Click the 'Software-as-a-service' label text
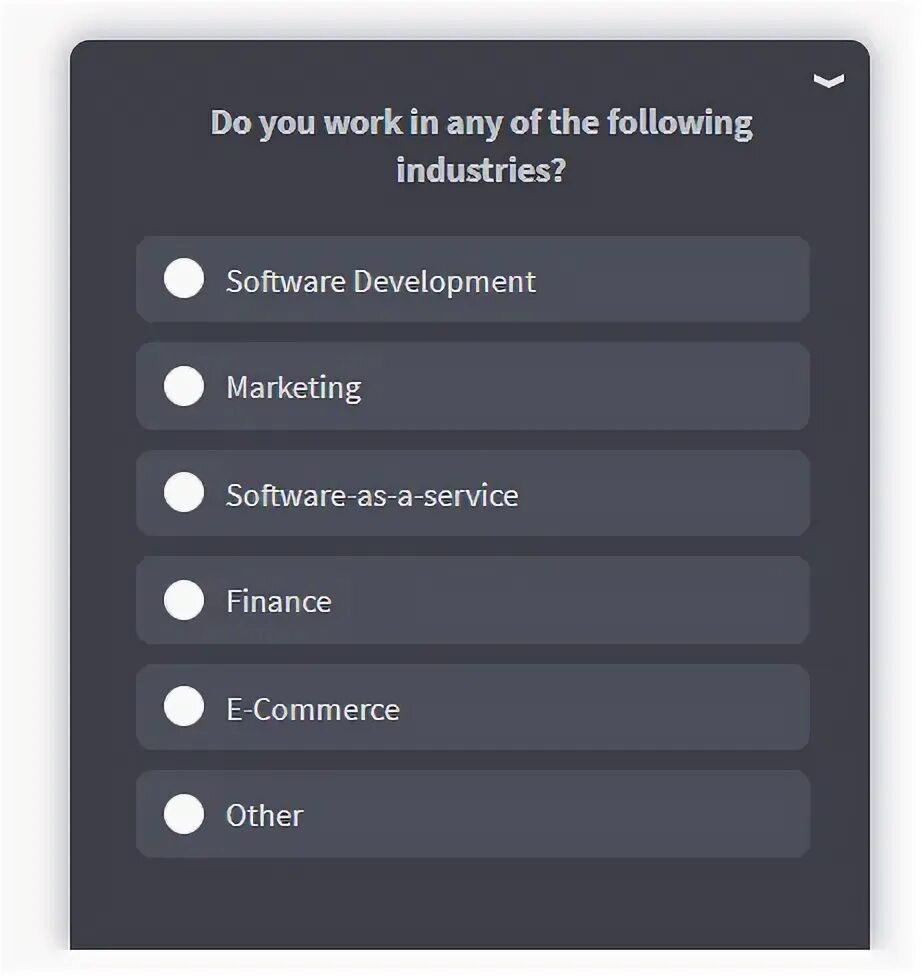922x976 pixels. [x=372, y=496]
